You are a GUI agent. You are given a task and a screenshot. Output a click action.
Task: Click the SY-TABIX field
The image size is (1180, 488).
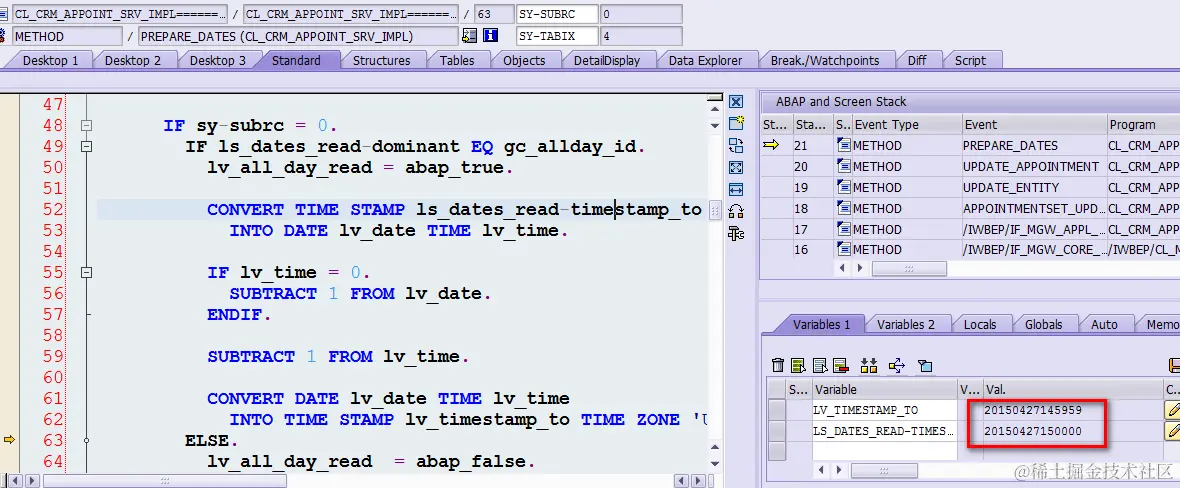coord(557,36)
